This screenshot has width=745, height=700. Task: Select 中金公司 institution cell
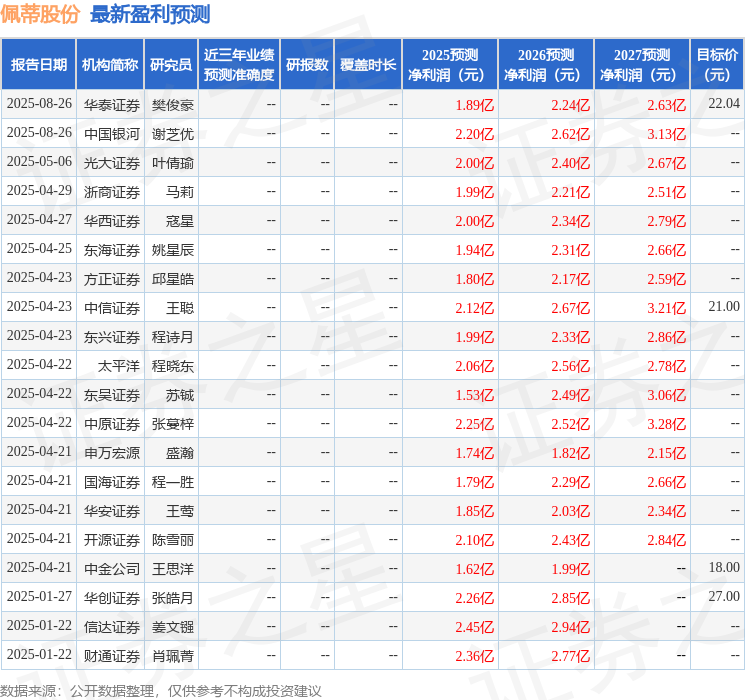pos(112,569)
